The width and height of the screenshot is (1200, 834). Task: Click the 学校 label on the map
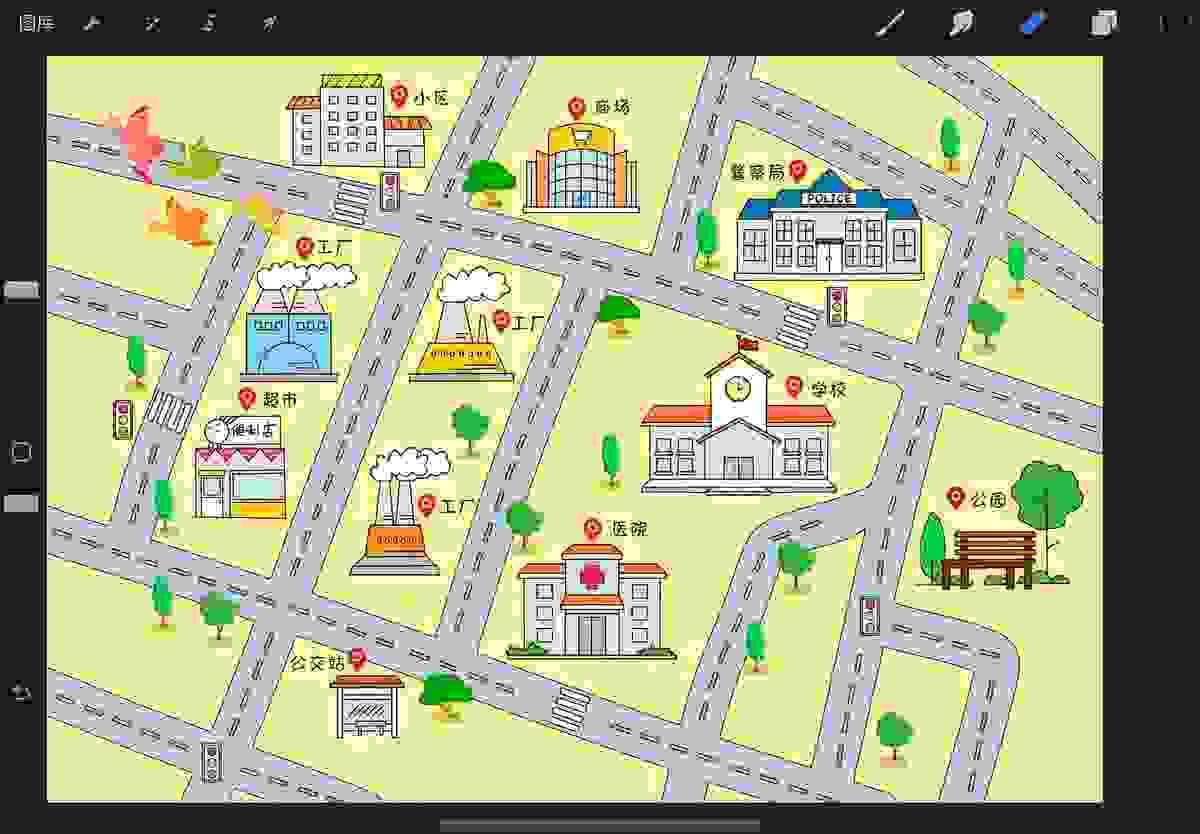pos(829,389)
